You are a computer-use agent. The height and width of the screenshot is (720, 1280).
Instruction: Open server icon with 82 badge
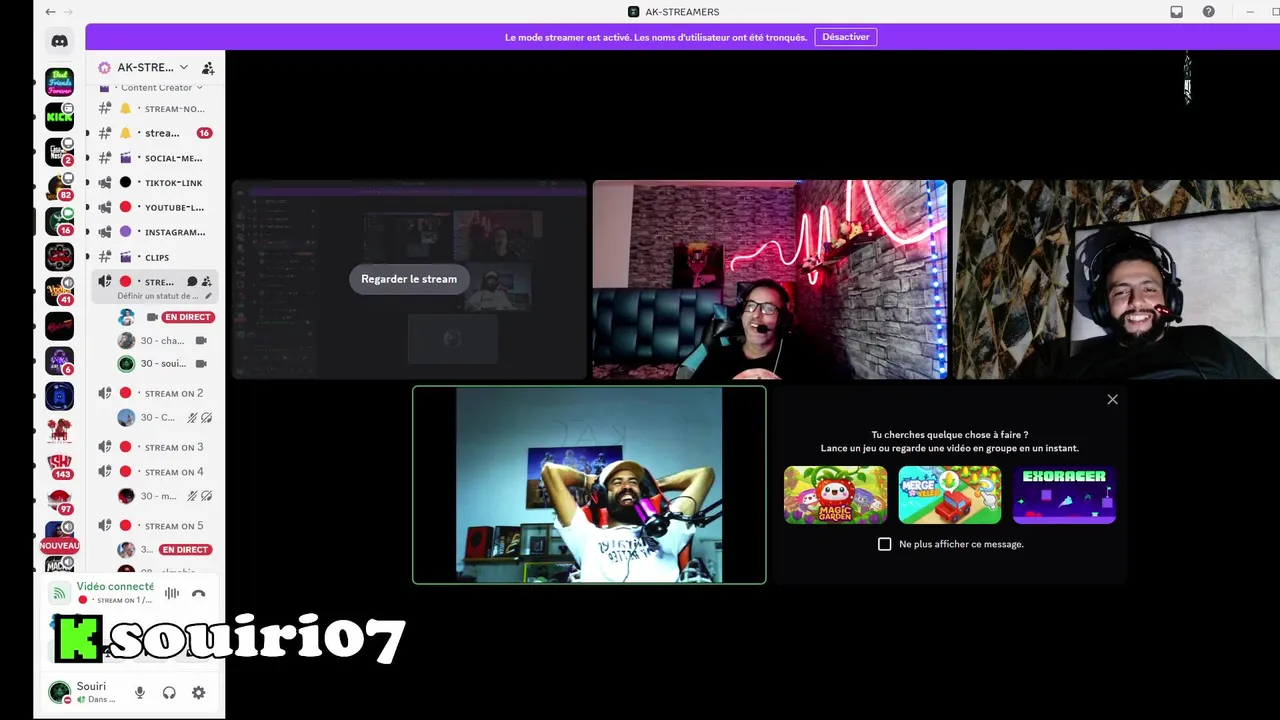click(x=59, y=187)
